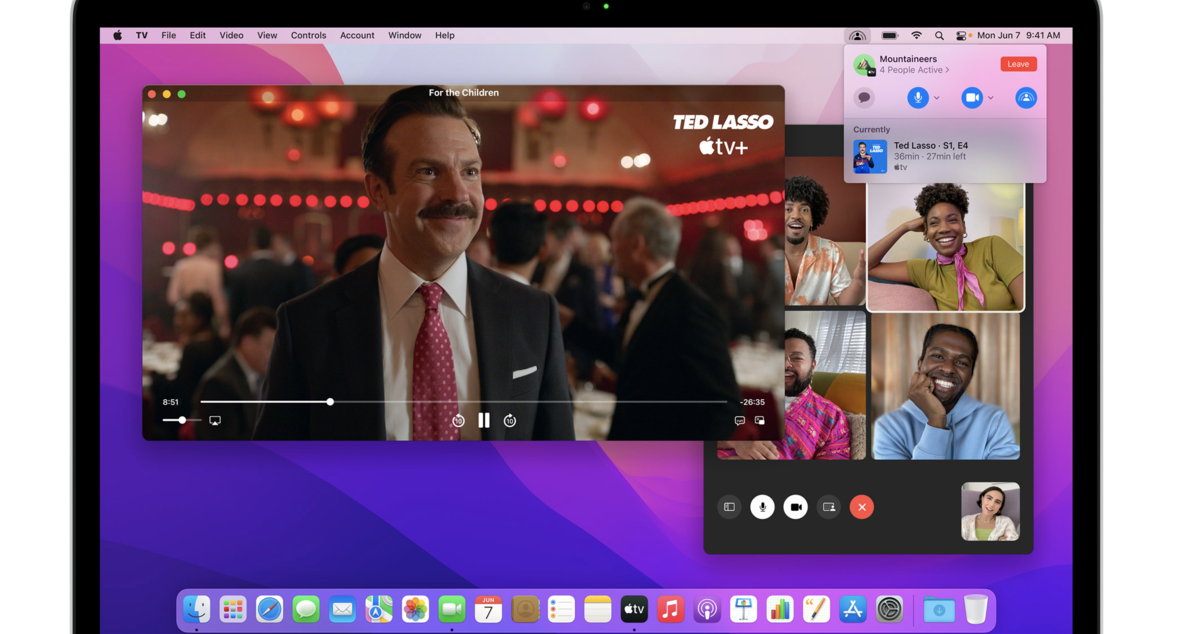Expand the microphone options chevron
The width and height of the screenshot is (1177, 634).
(937, 98)
